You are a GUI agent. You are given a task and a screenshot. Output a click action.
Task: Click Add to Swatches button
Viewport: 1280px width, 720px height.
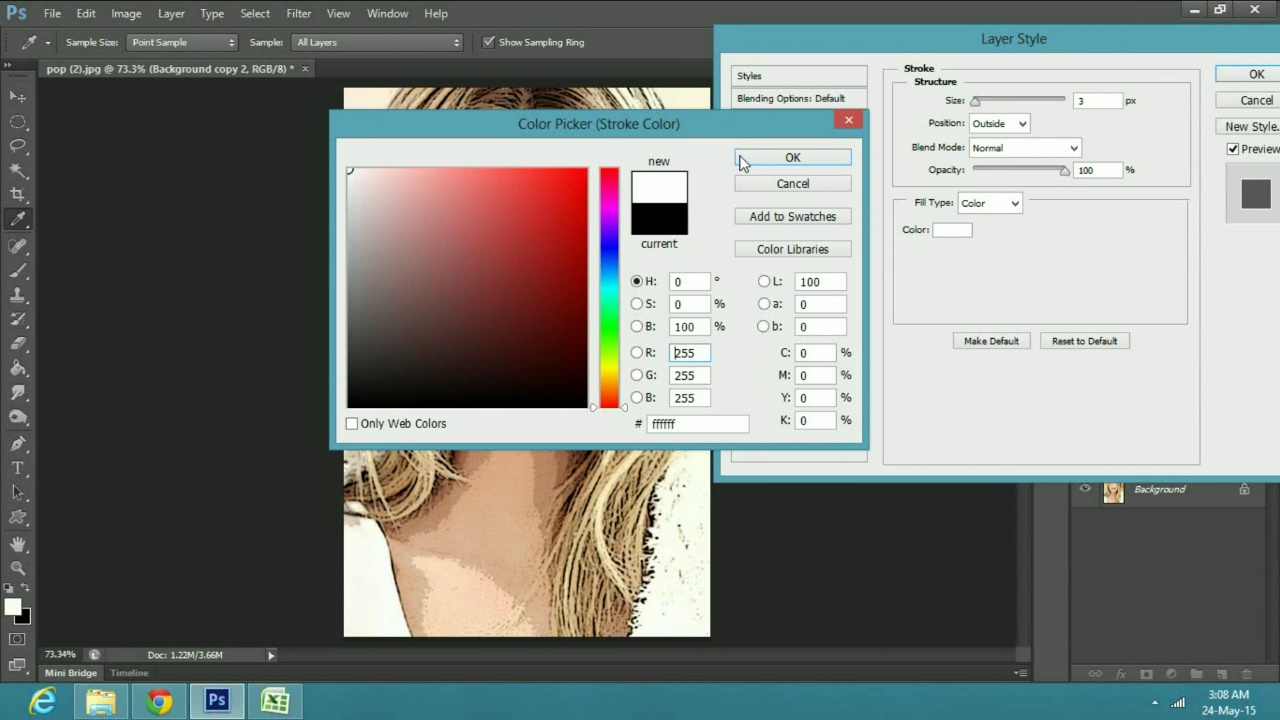[x=793, y=217]
